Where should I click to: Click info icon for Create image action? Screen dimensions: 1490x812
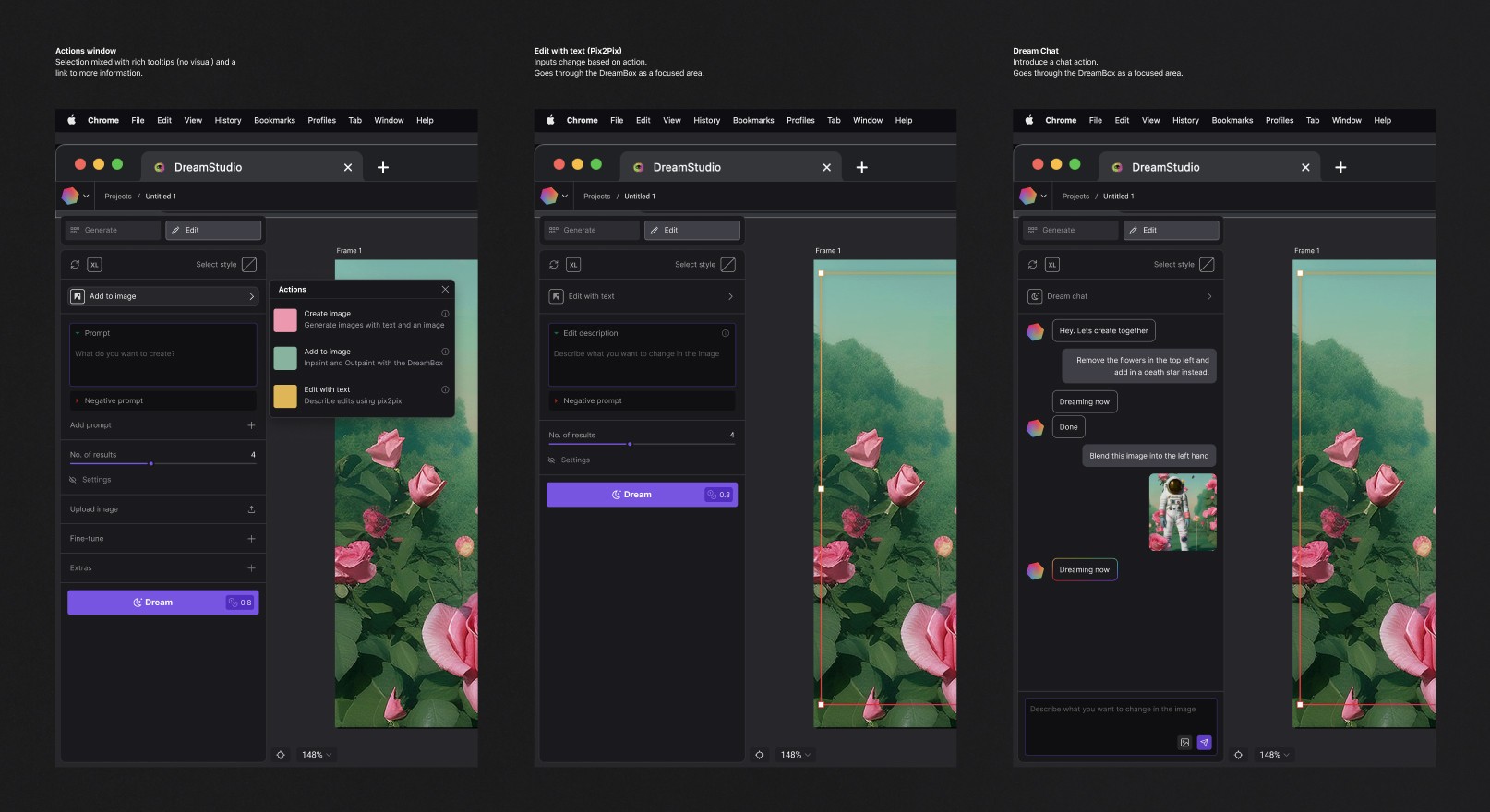tap(445, 314)
